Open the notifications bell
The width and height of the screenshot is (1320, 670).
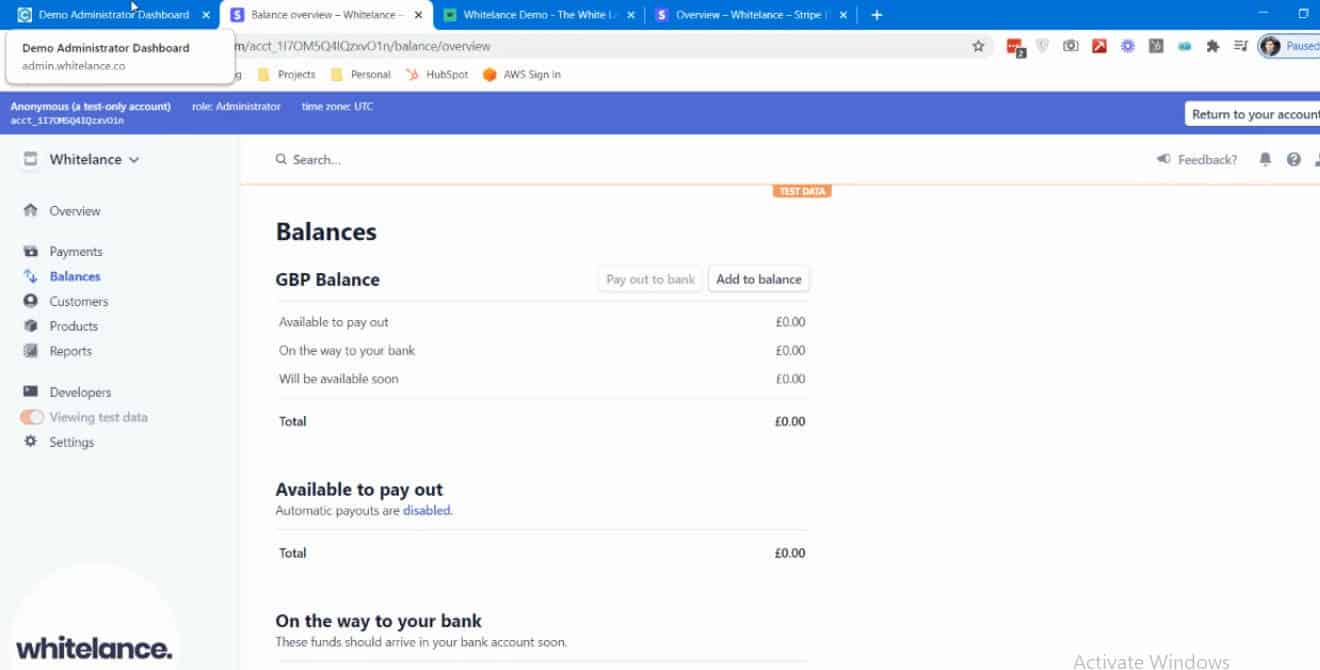click(1265, 160)
